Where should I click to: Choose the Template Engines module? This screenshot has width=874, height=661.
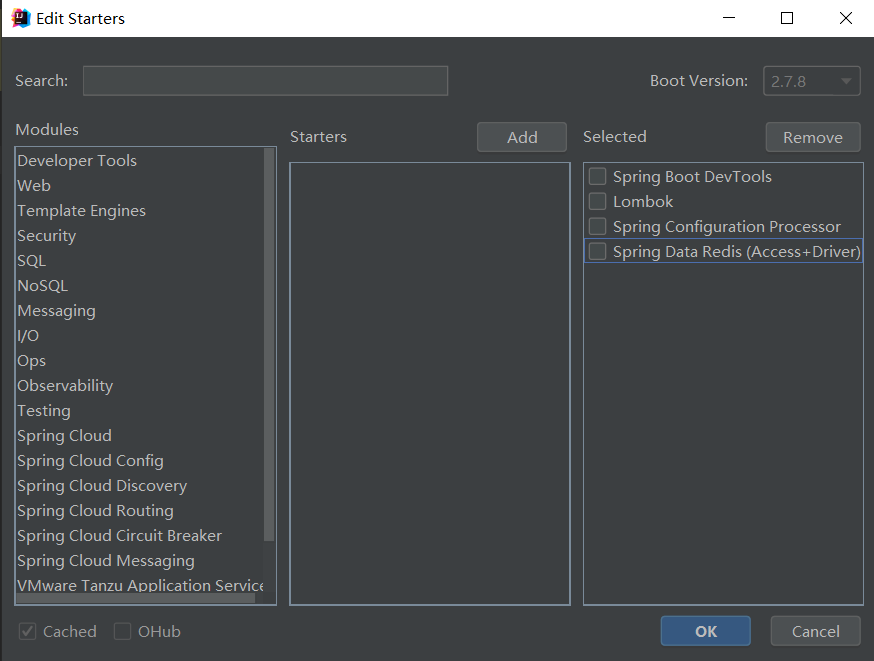[139, 211]
